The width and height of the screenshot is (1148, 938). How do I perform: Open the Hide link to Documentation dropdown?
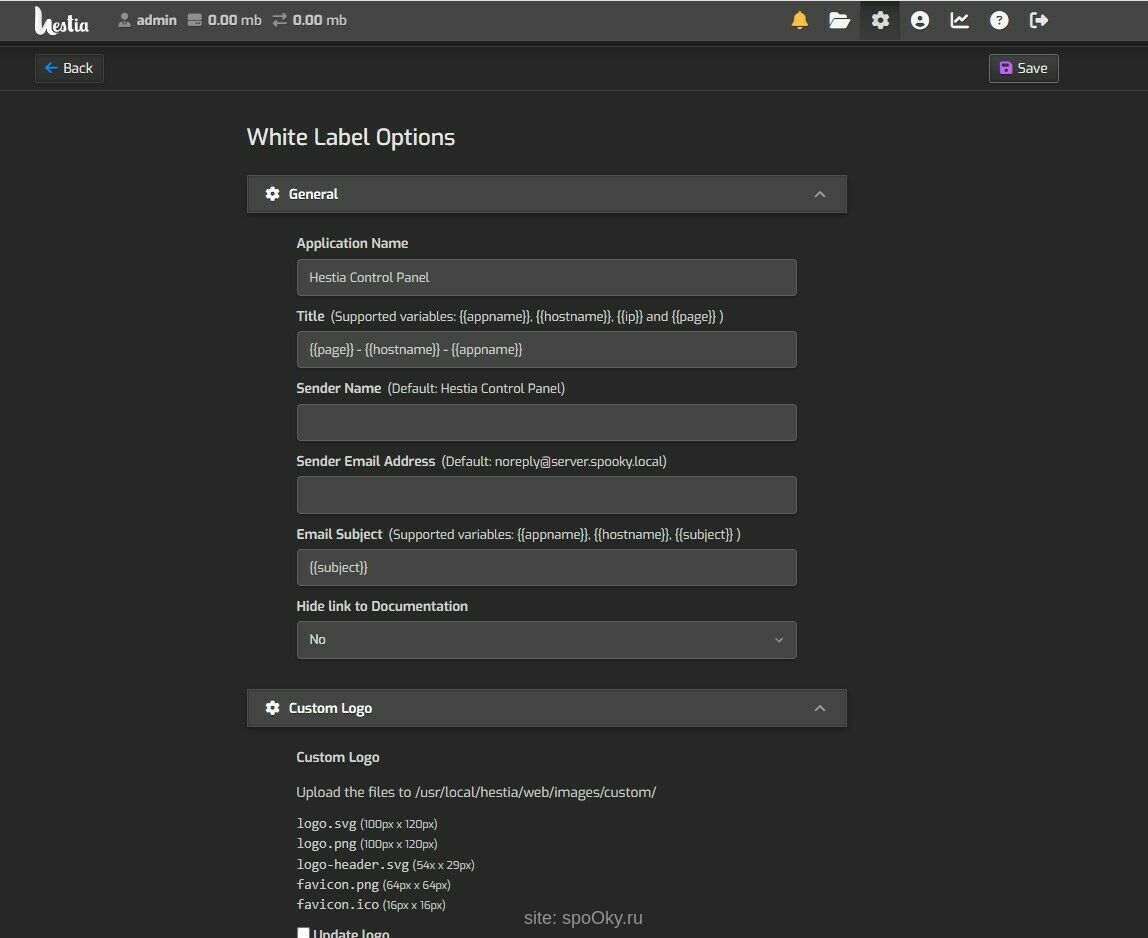point(546,640)
